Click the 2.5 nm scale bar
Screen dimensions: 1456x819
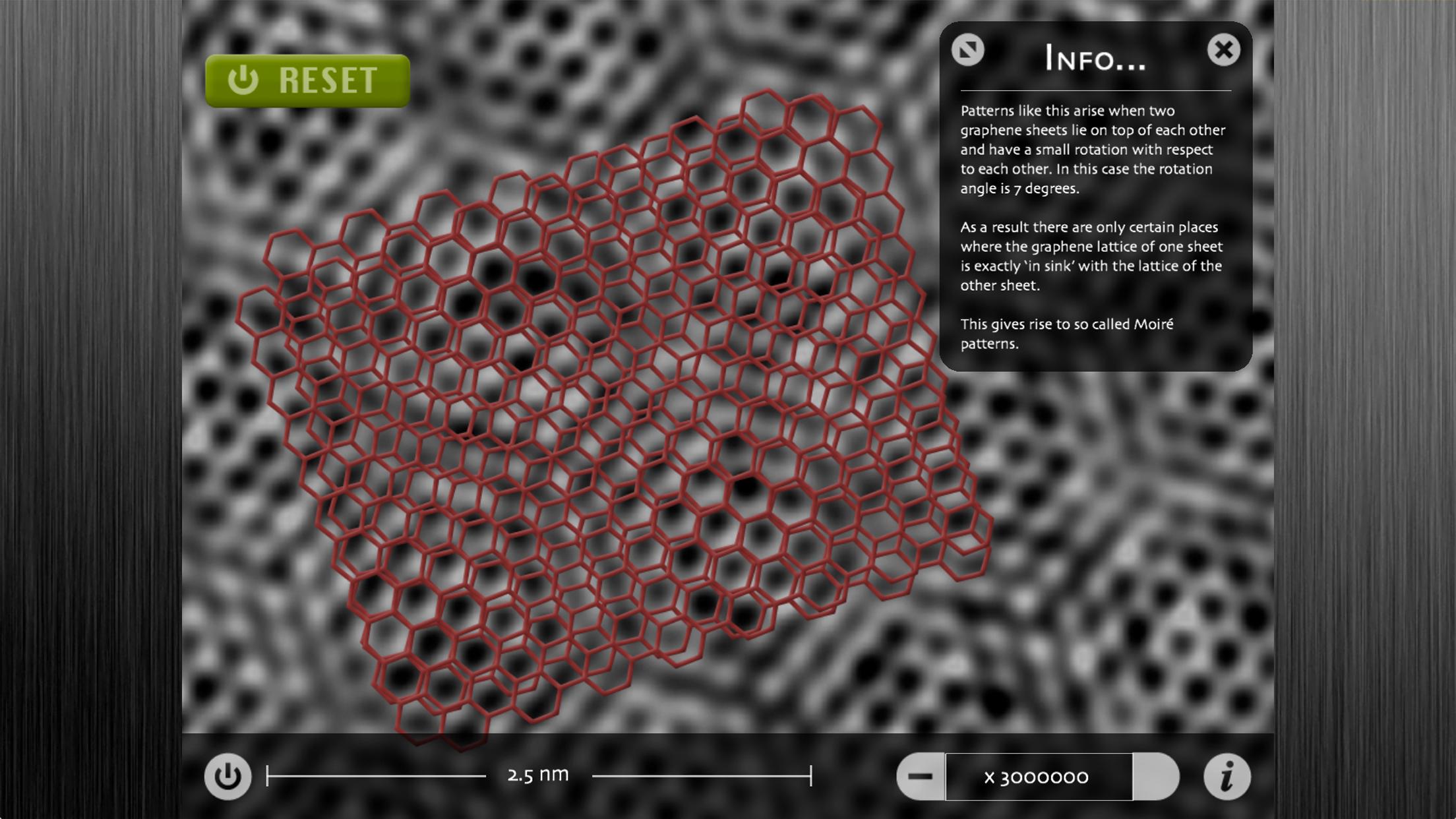[x=537, y=777]
